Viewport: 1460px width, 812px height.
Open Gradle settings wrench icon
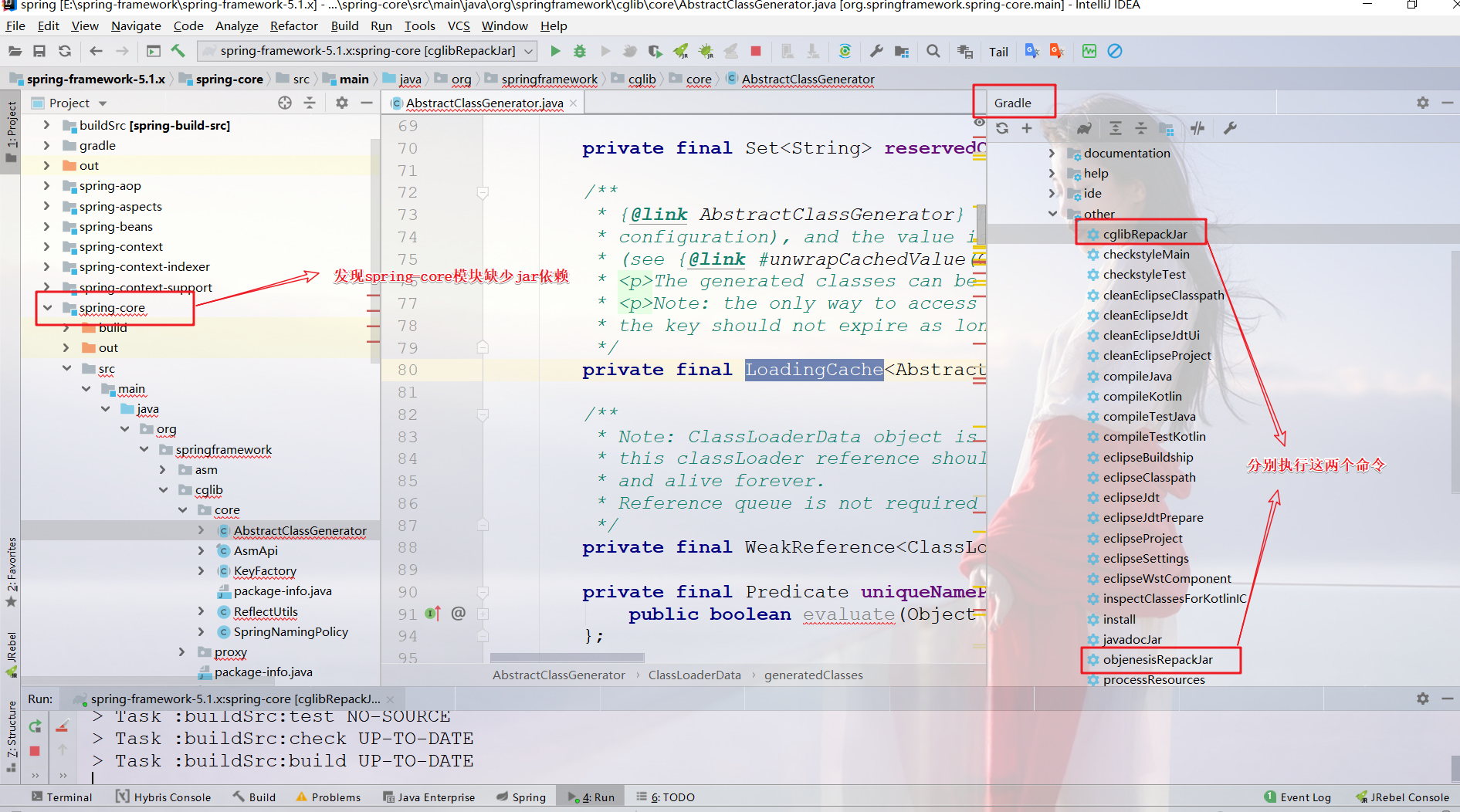[1230, 128]
